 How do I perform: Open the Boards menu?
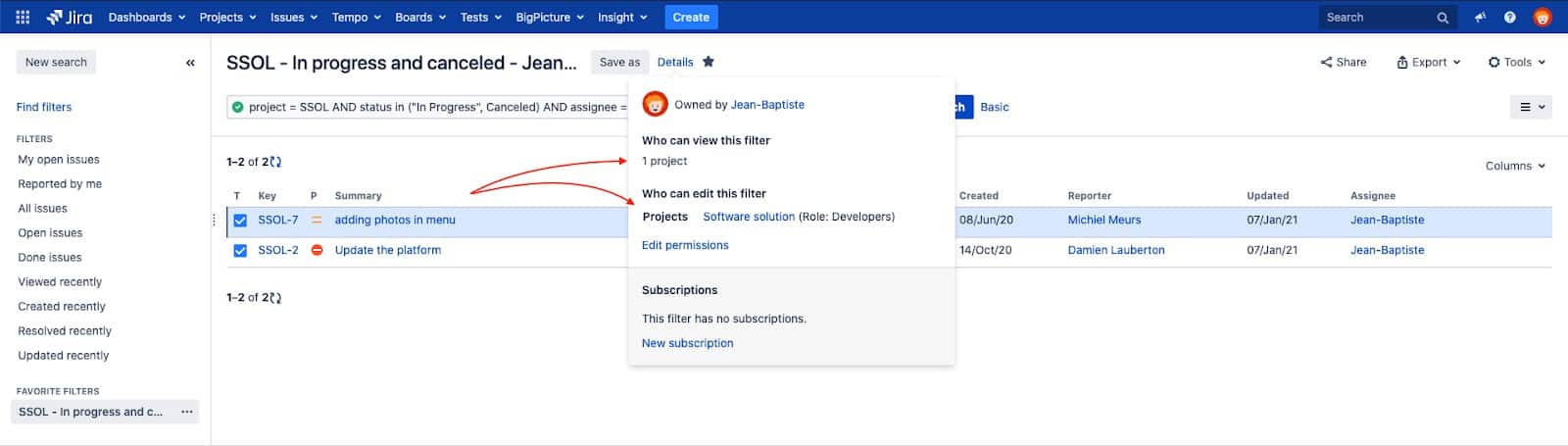click(420, 17)
